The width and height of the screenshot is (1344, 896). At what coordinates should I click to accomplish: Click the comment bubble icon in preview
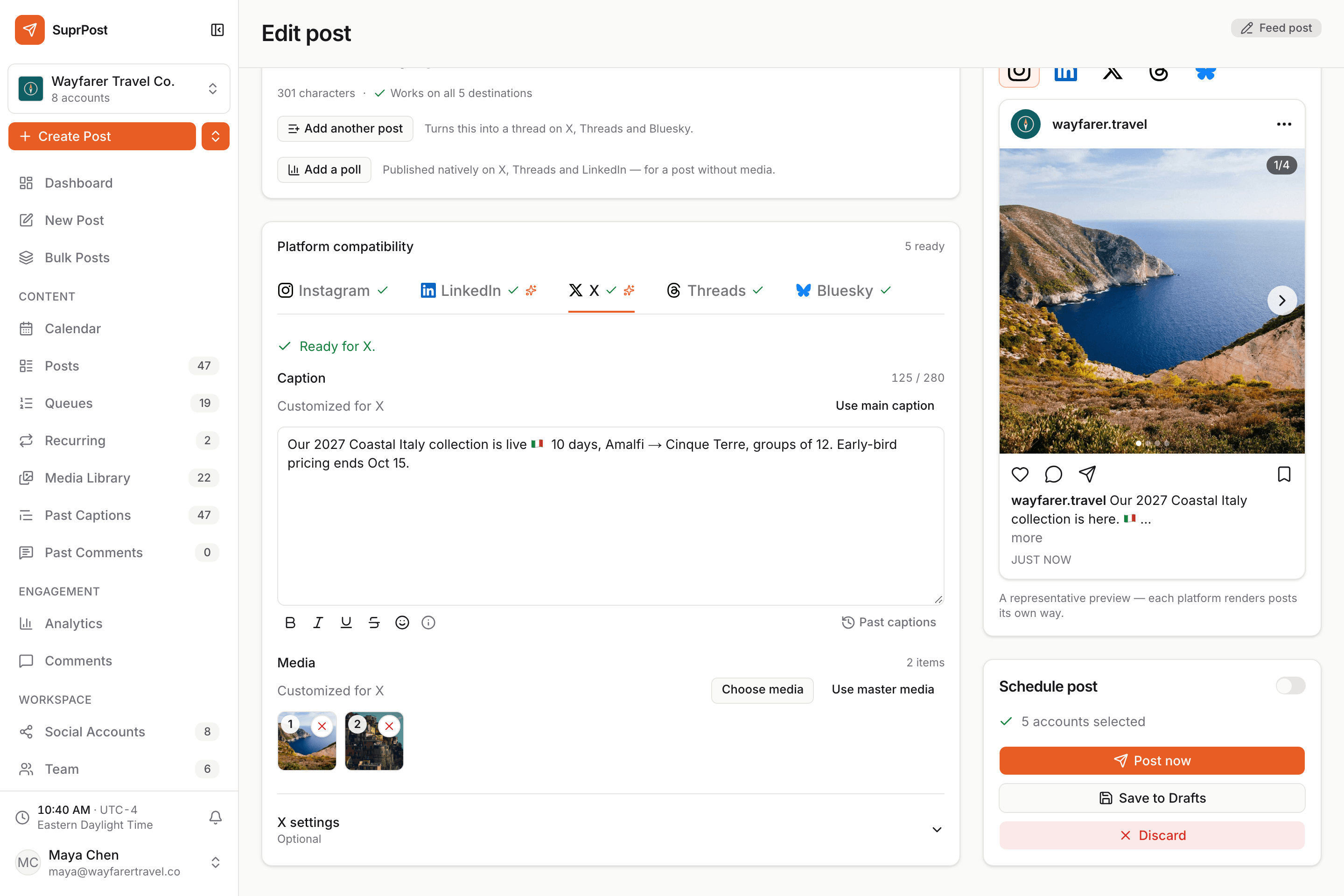1053,474
